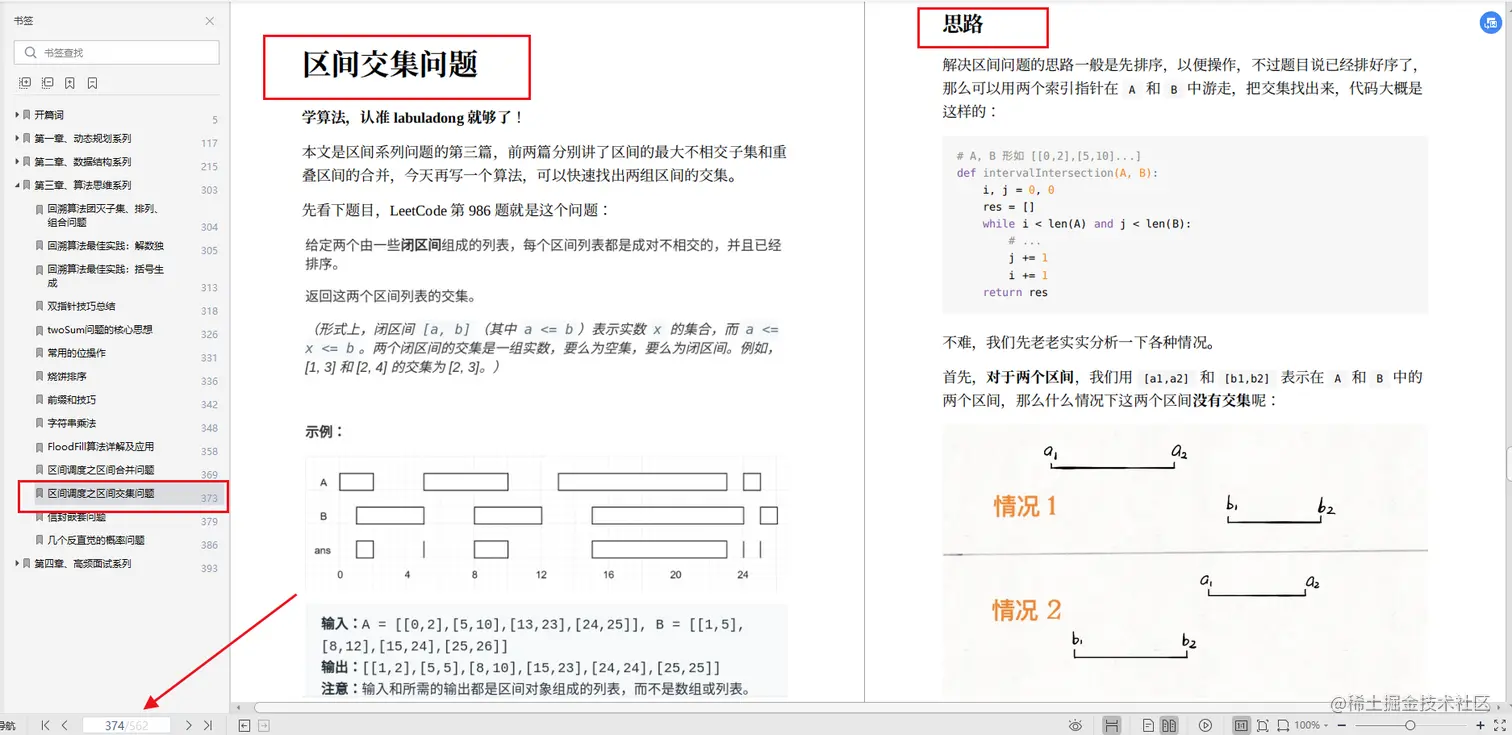This screenshot has width=1512, height=735.
Task: Click the previous page navigation arrow
Action: pyautogui.click(x=64, y=726)
